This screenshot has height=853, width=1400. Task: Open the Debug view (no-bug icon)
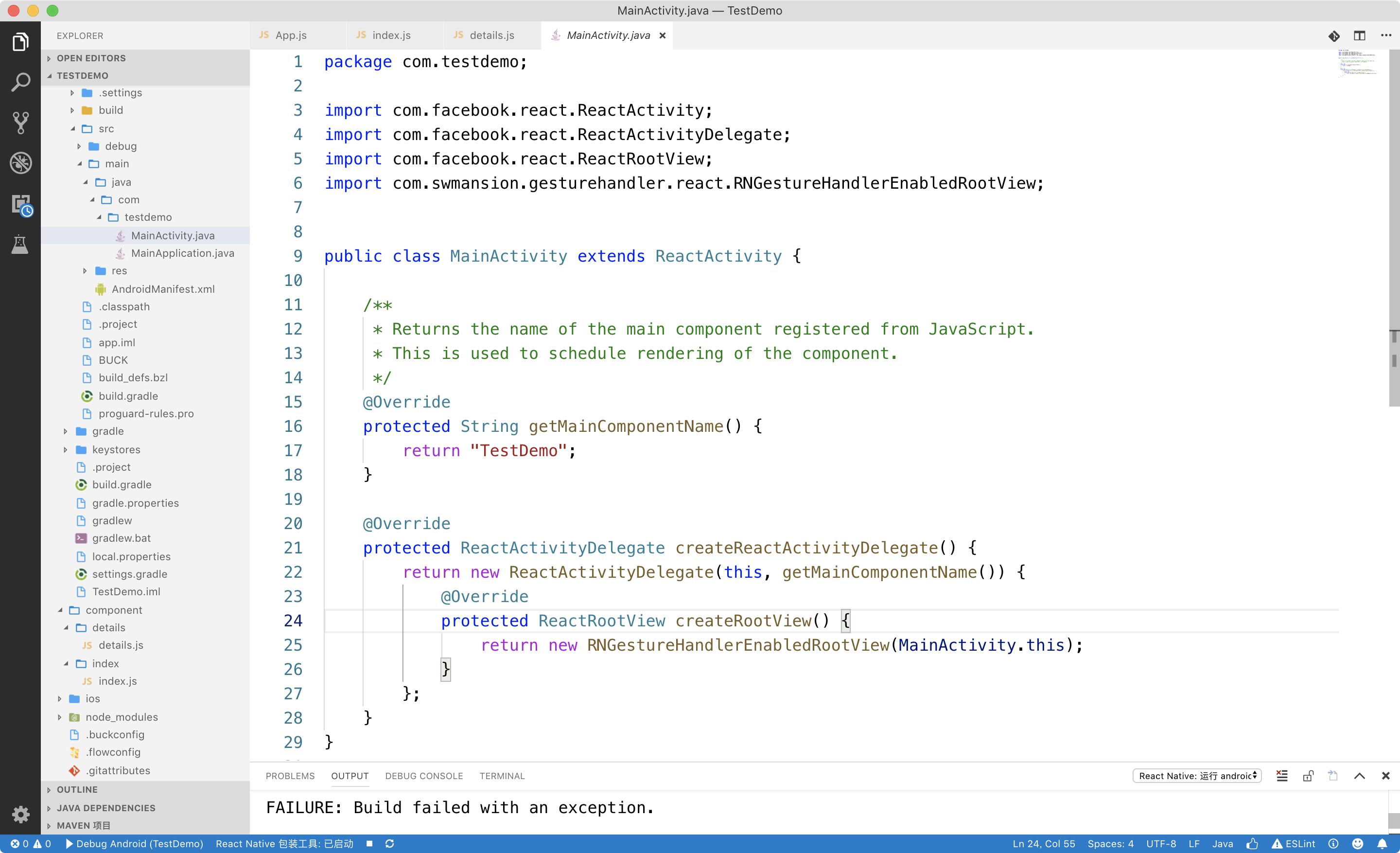tap(20, 163)
